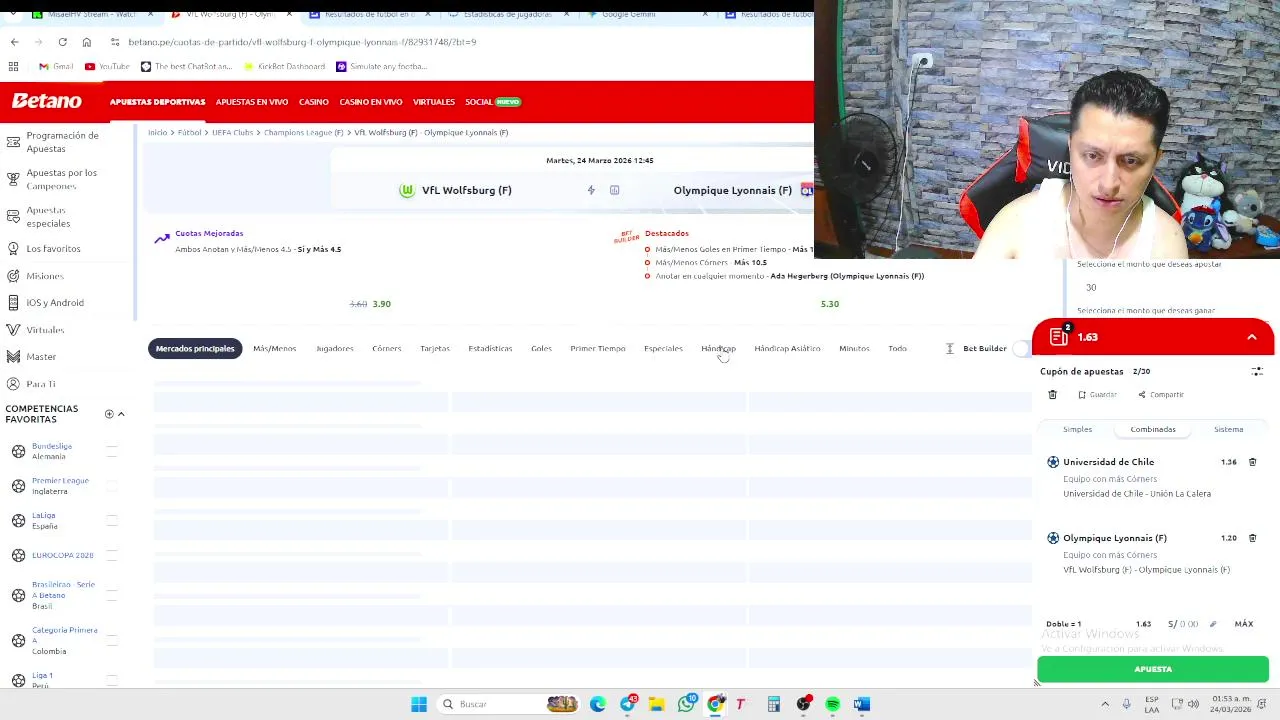Open Casino en Vivo menu
The image size is (1280, 720).
(x=370, y=102)
